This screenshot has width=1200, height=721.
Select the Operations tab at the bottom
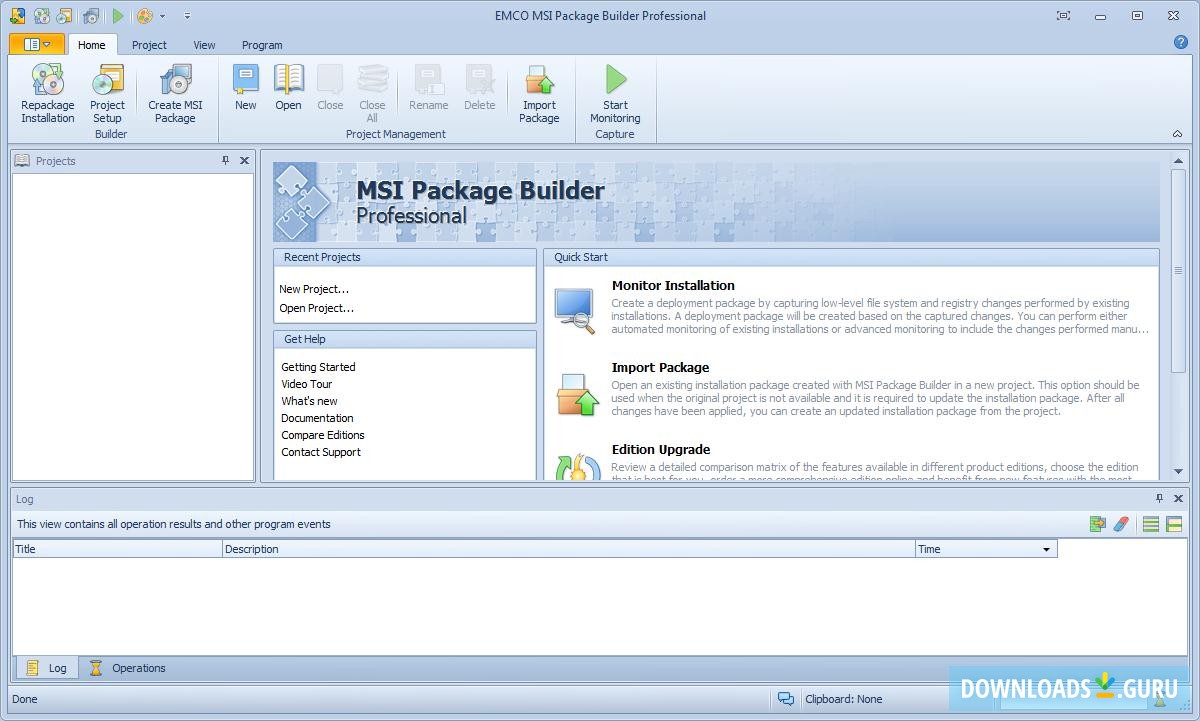(x=127, y=668)
